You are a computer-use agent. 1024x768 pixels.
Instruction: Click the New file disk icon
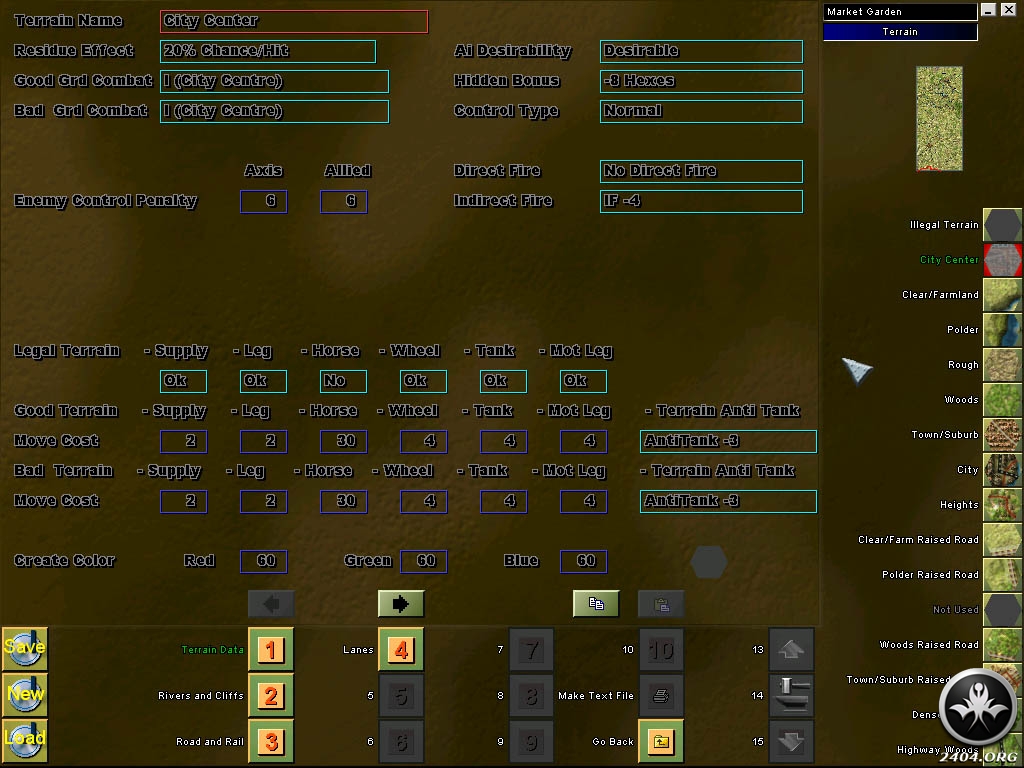[24, 694]
